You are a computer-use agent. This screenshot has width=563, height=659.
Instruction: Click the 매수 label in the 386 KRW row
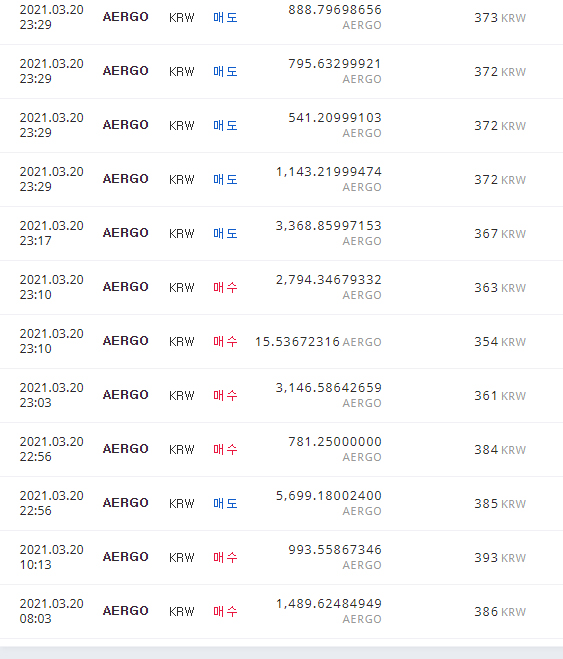(x=225, y=611)
